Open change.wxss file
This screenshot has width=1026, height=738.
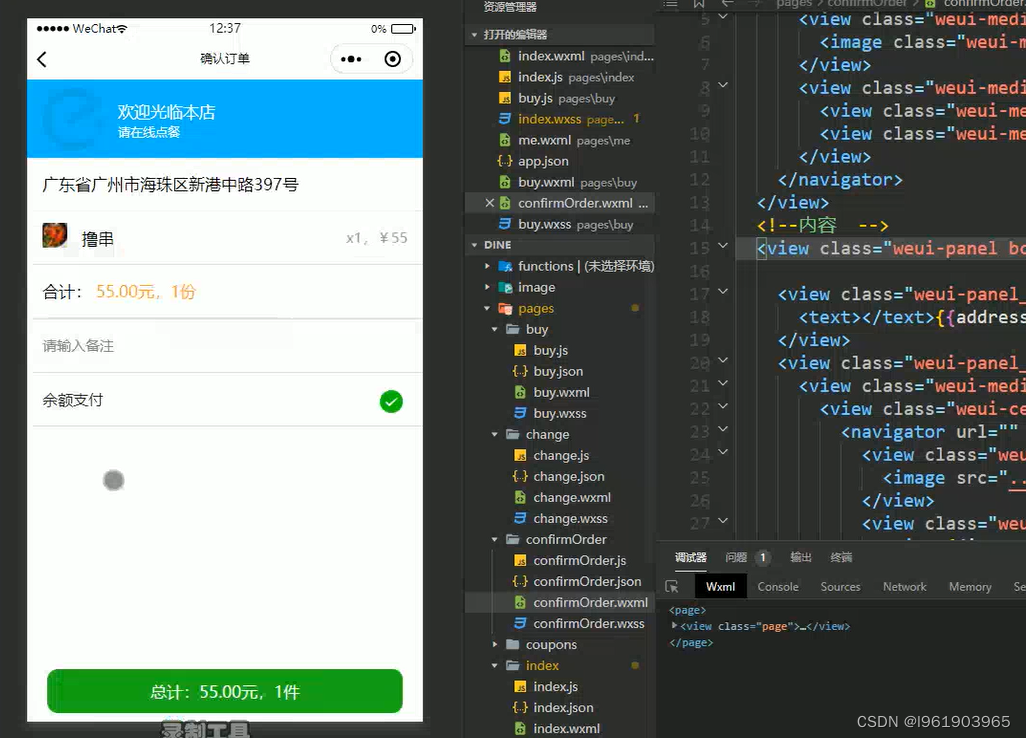coord(561,518)
